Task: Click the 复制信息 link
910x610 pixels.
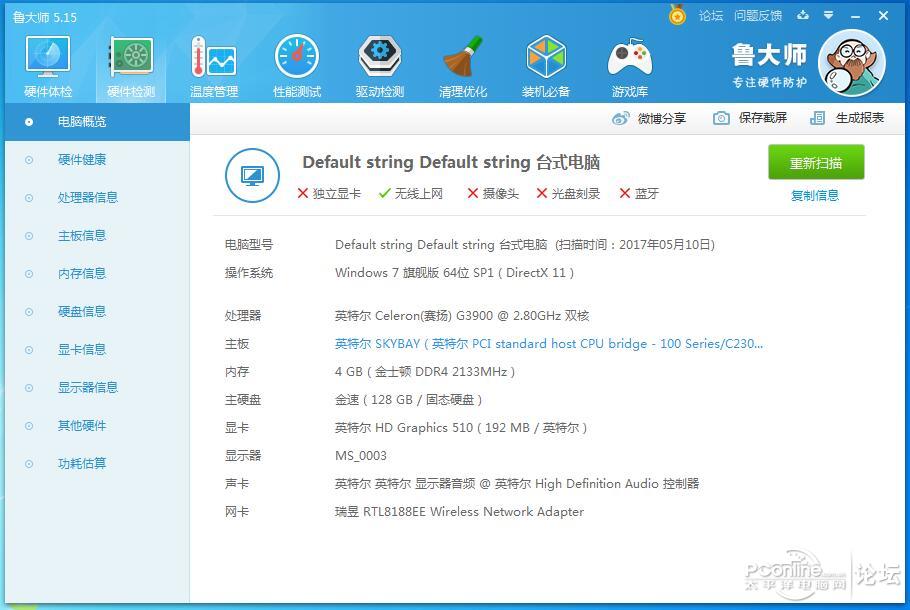Action: 815,195
